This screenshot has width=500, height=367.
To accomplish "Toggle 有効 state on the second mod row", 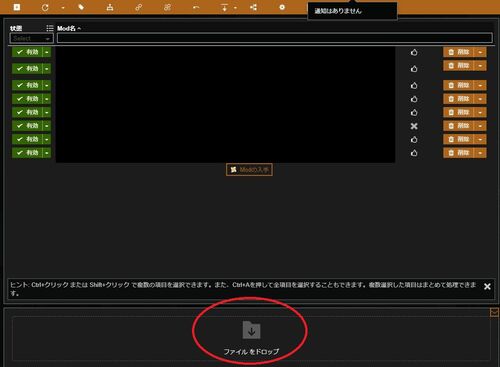I will [x=27, y=69].
